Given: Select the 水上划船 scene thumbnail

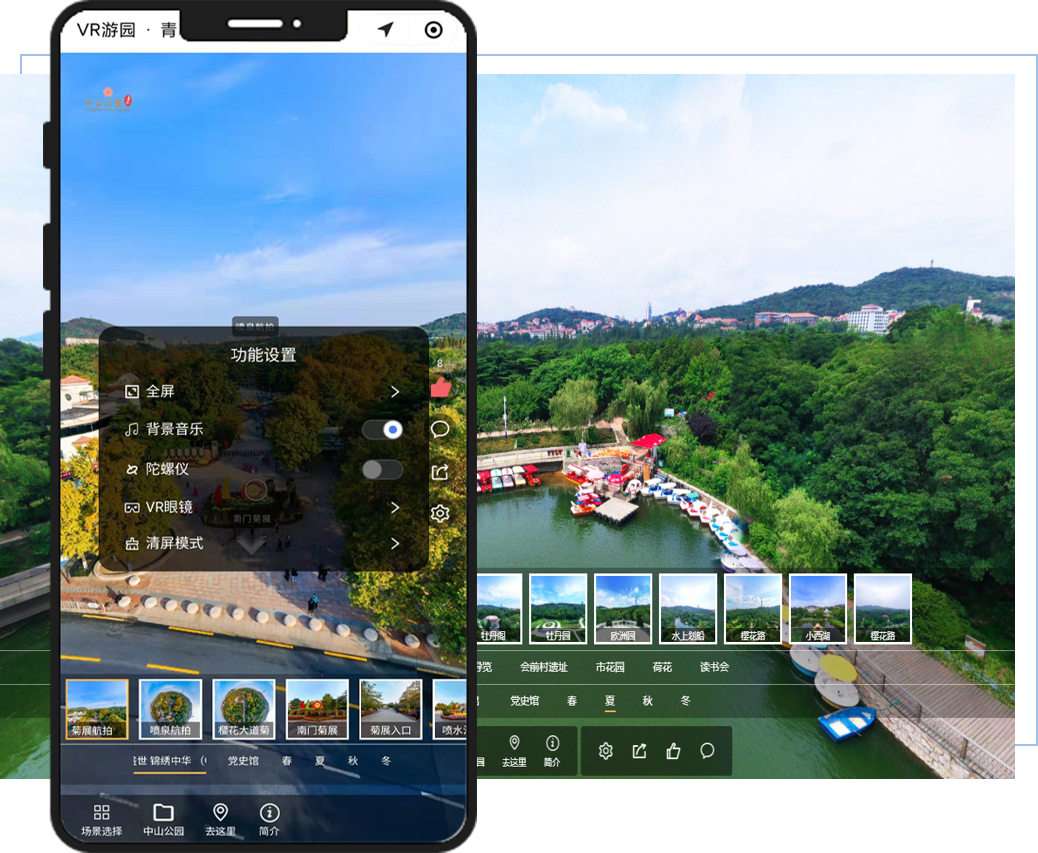Looking at the screenshot, I should [x=688, y=608].
